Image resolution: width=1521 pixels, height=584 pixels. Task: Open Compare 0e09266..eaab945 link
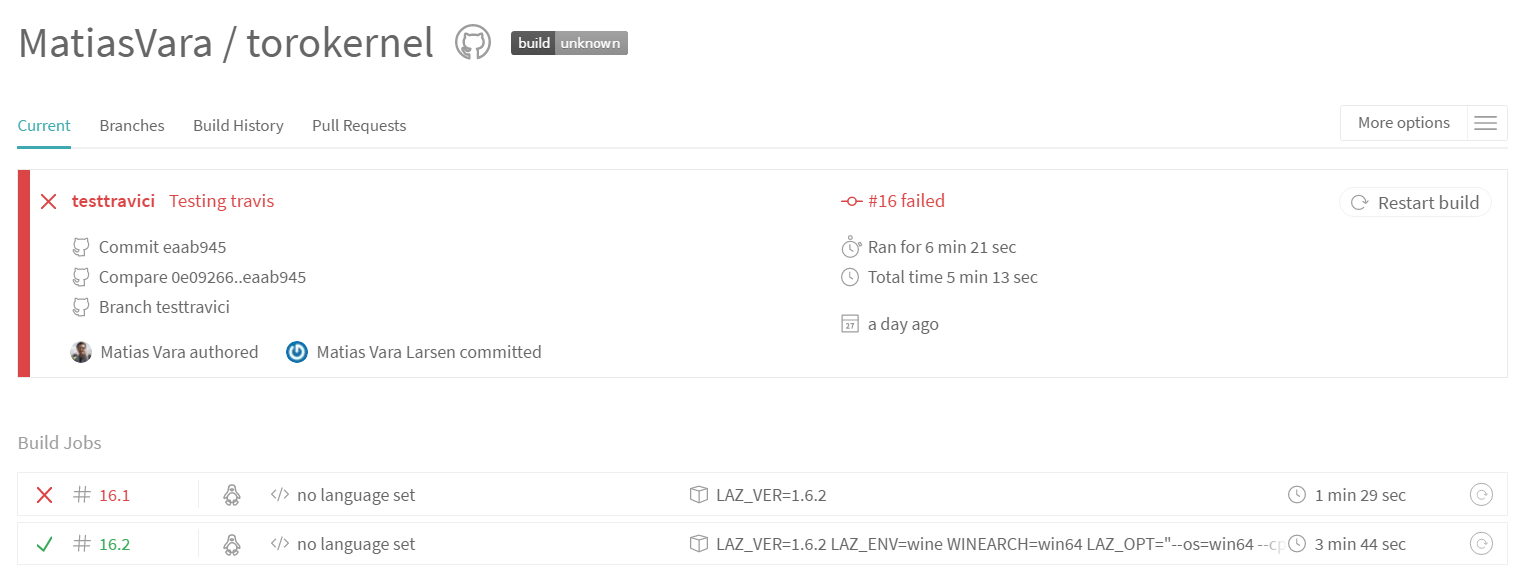(x=202, y=277)
